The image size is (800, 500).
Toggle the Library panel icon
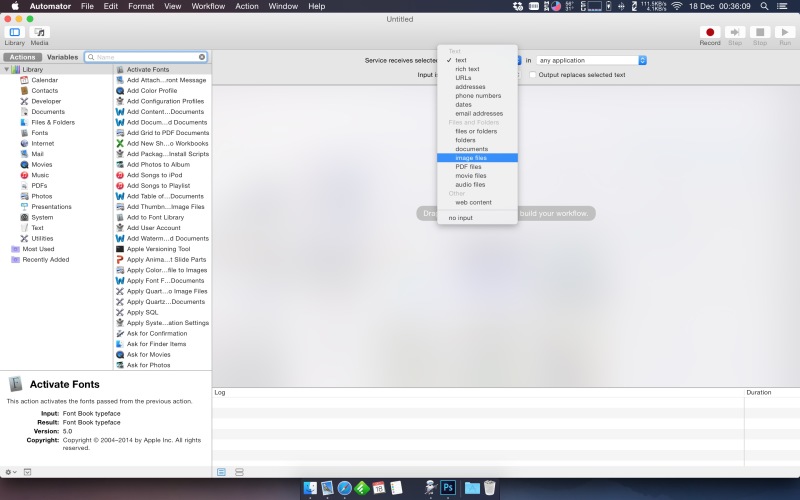pos(15,32)
